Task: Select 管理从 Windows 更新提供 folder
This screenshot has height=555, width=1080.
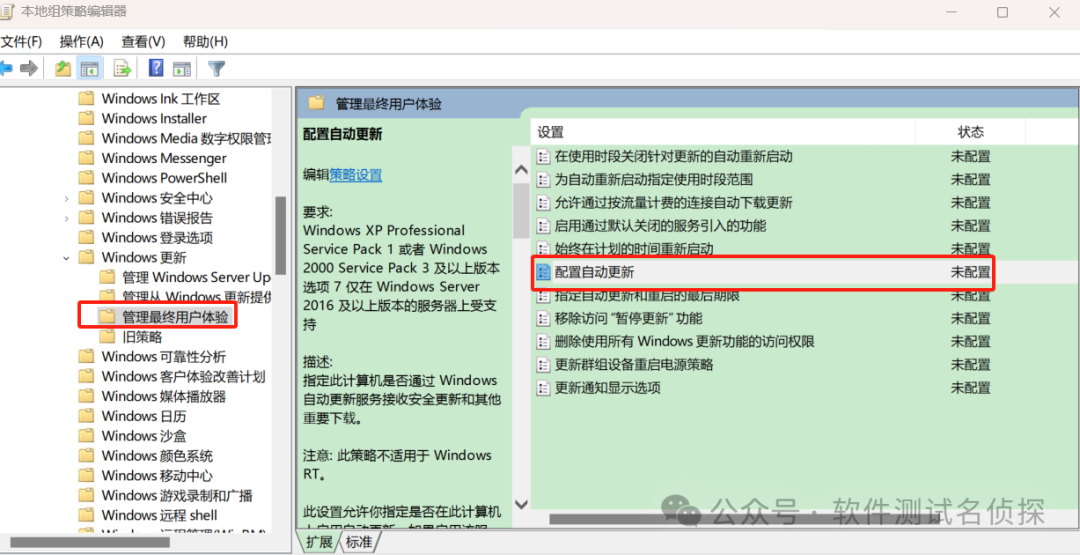Action: pyautogui.click(x=185, y=297)
